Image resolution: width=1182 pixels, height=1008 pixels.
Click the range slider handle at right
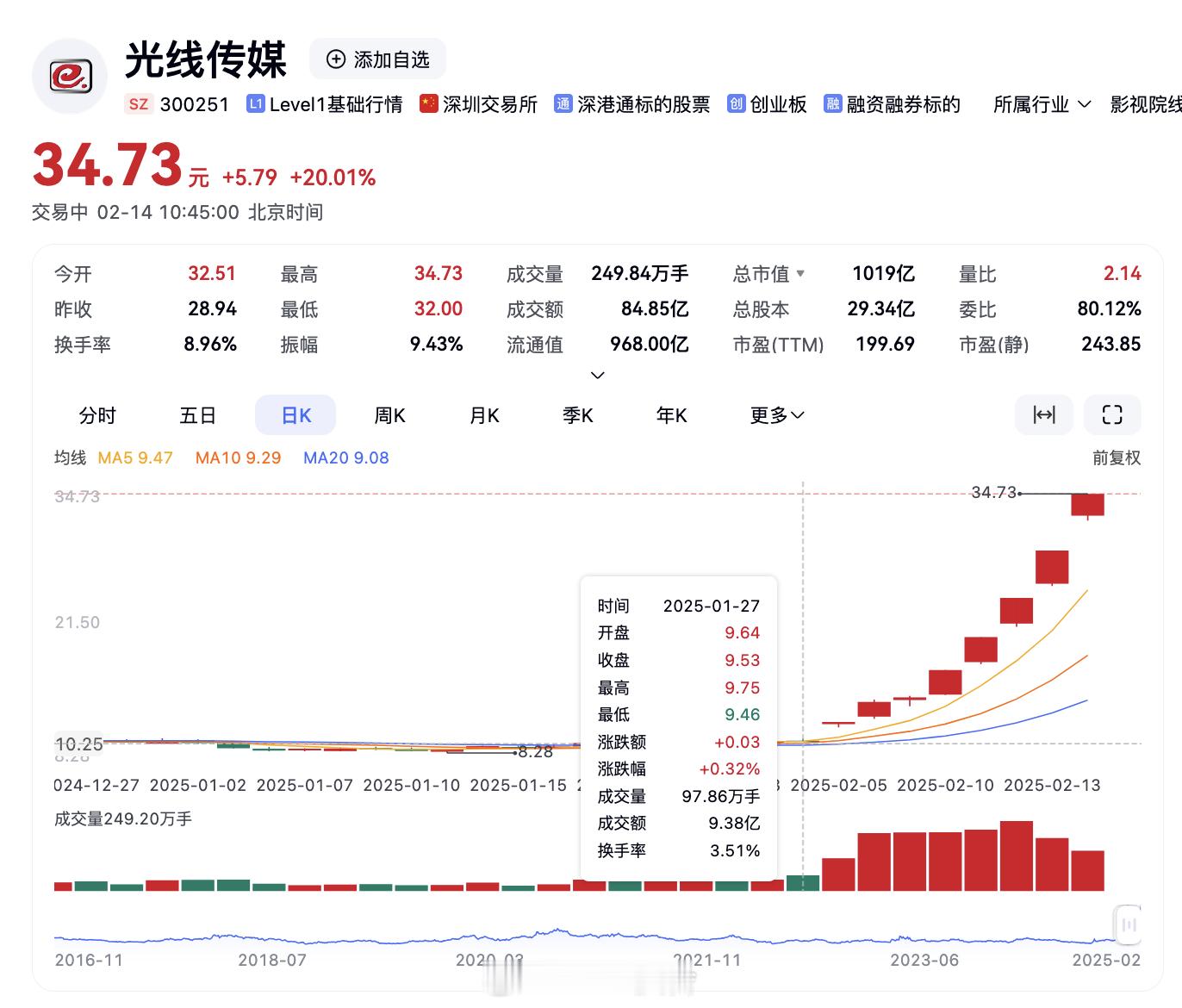pyautogui.click(x=1129, y=925)
